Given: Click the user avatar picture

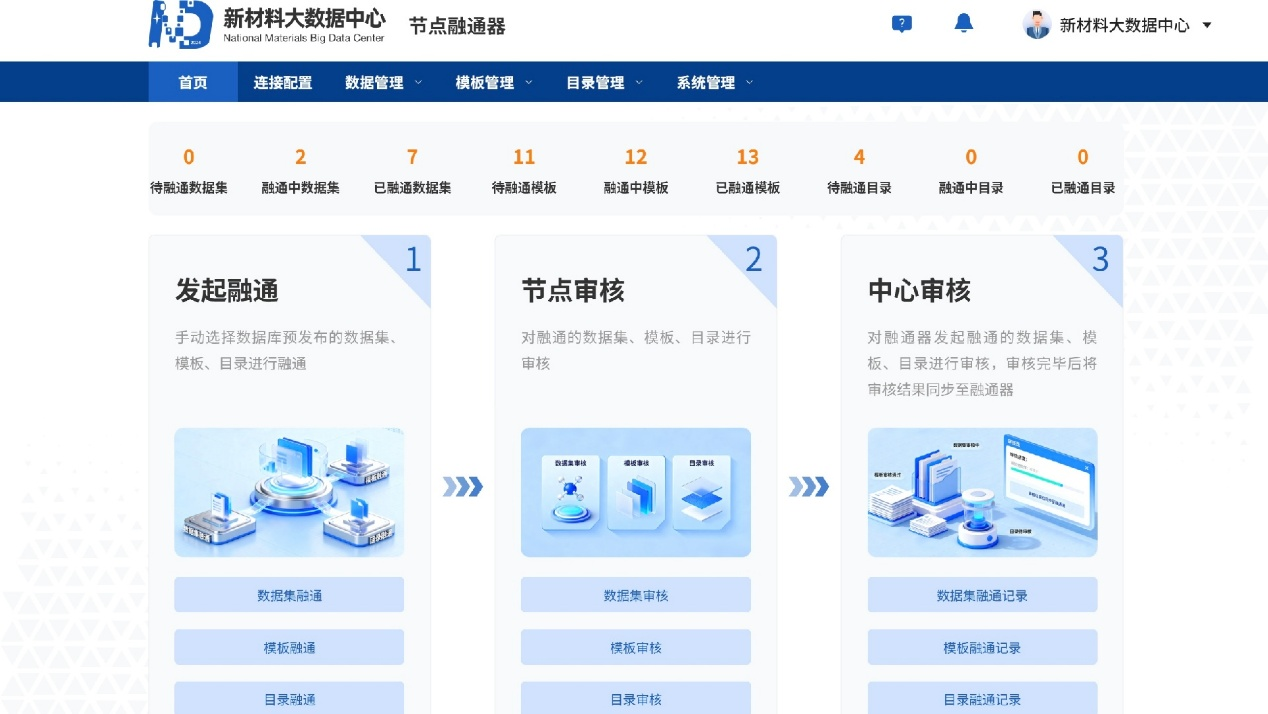Looking at the screenshot, I should [1037, 25].
